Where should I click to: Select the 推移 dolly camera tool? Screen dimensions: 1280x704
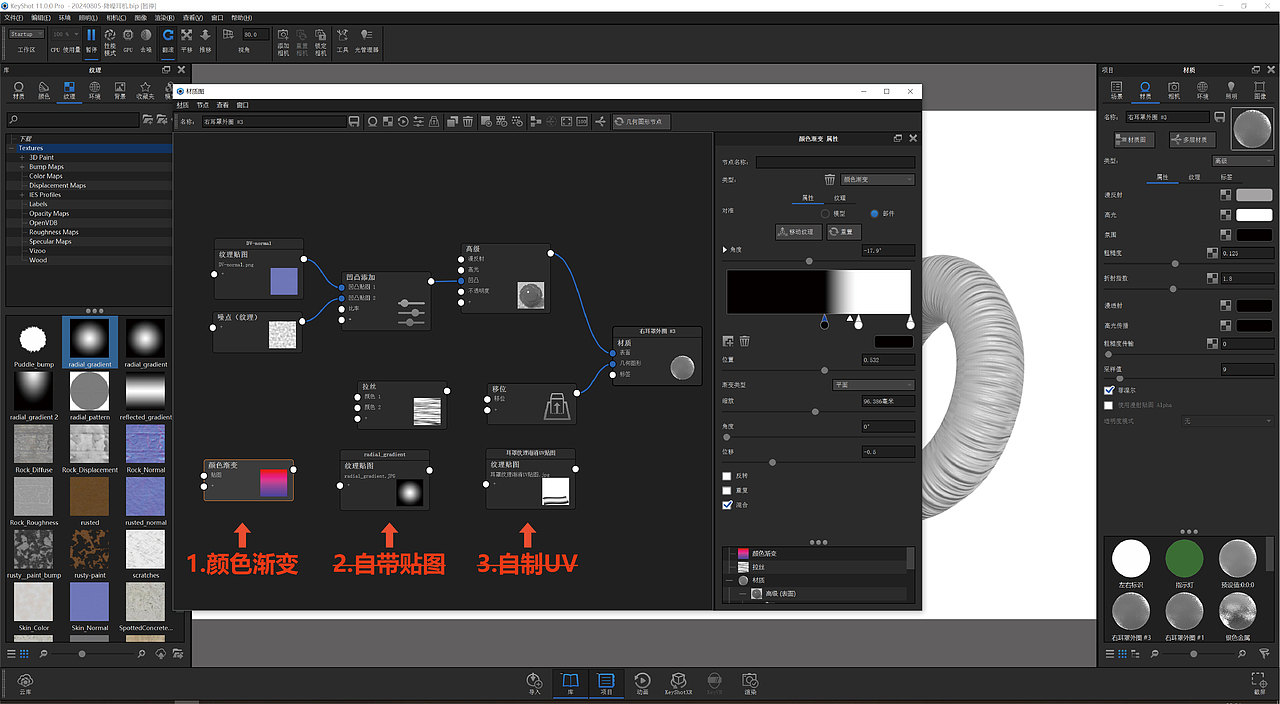205,35
